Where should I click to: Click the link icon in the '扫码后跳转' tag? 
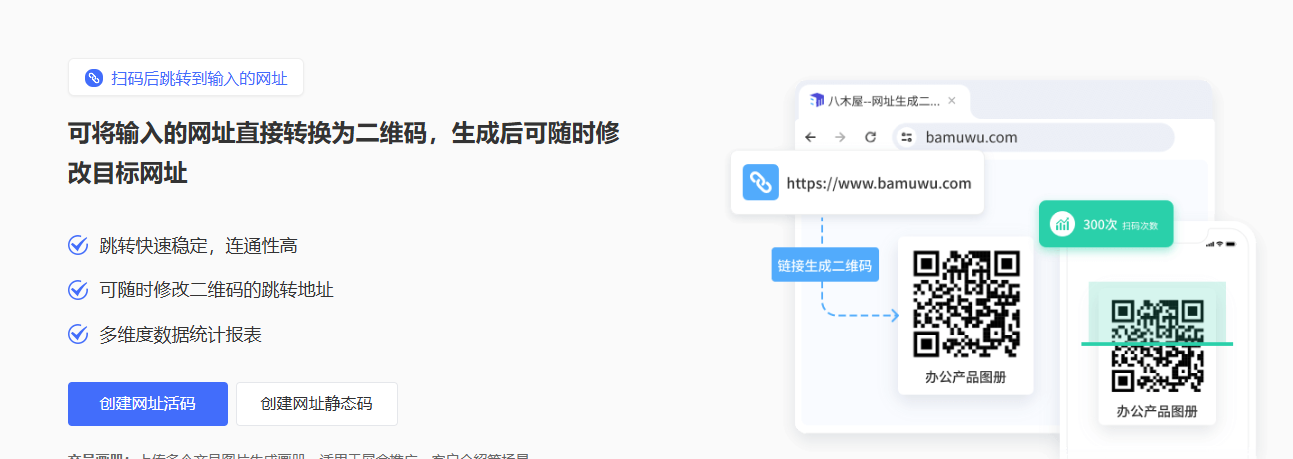click(94, 78)
